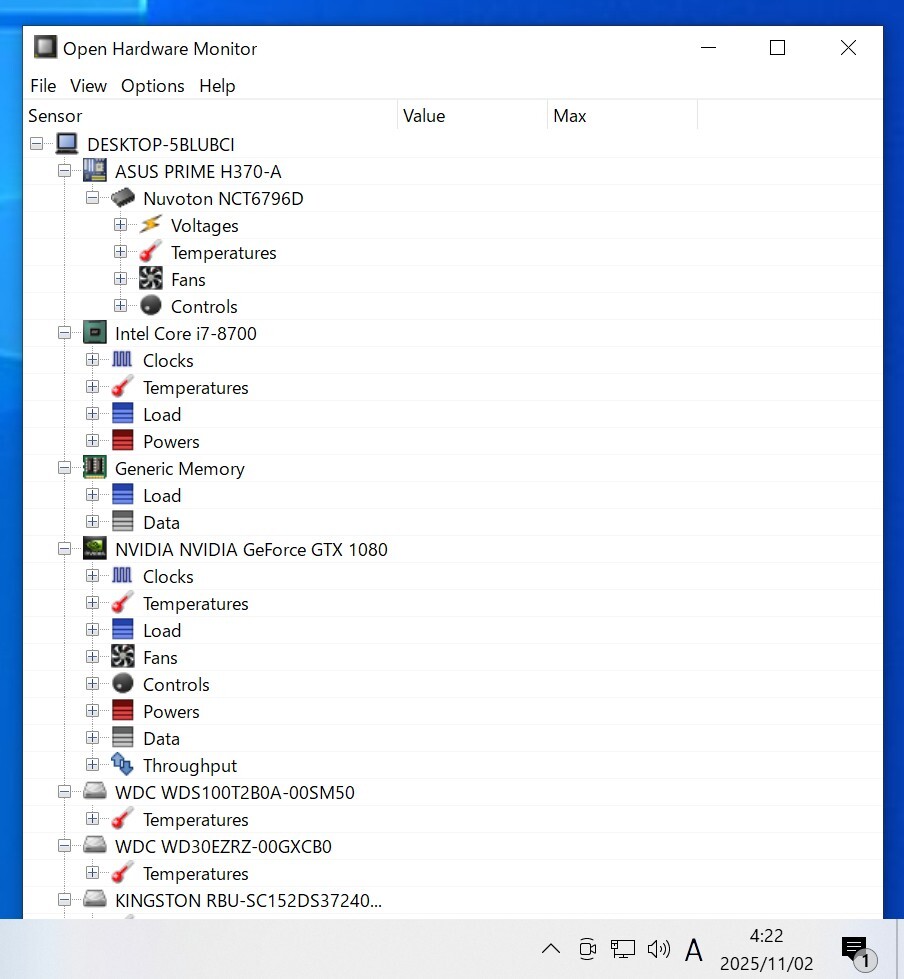
Task: Expand Clocks under Intel Core i7-8700
Action: point(92,360)
